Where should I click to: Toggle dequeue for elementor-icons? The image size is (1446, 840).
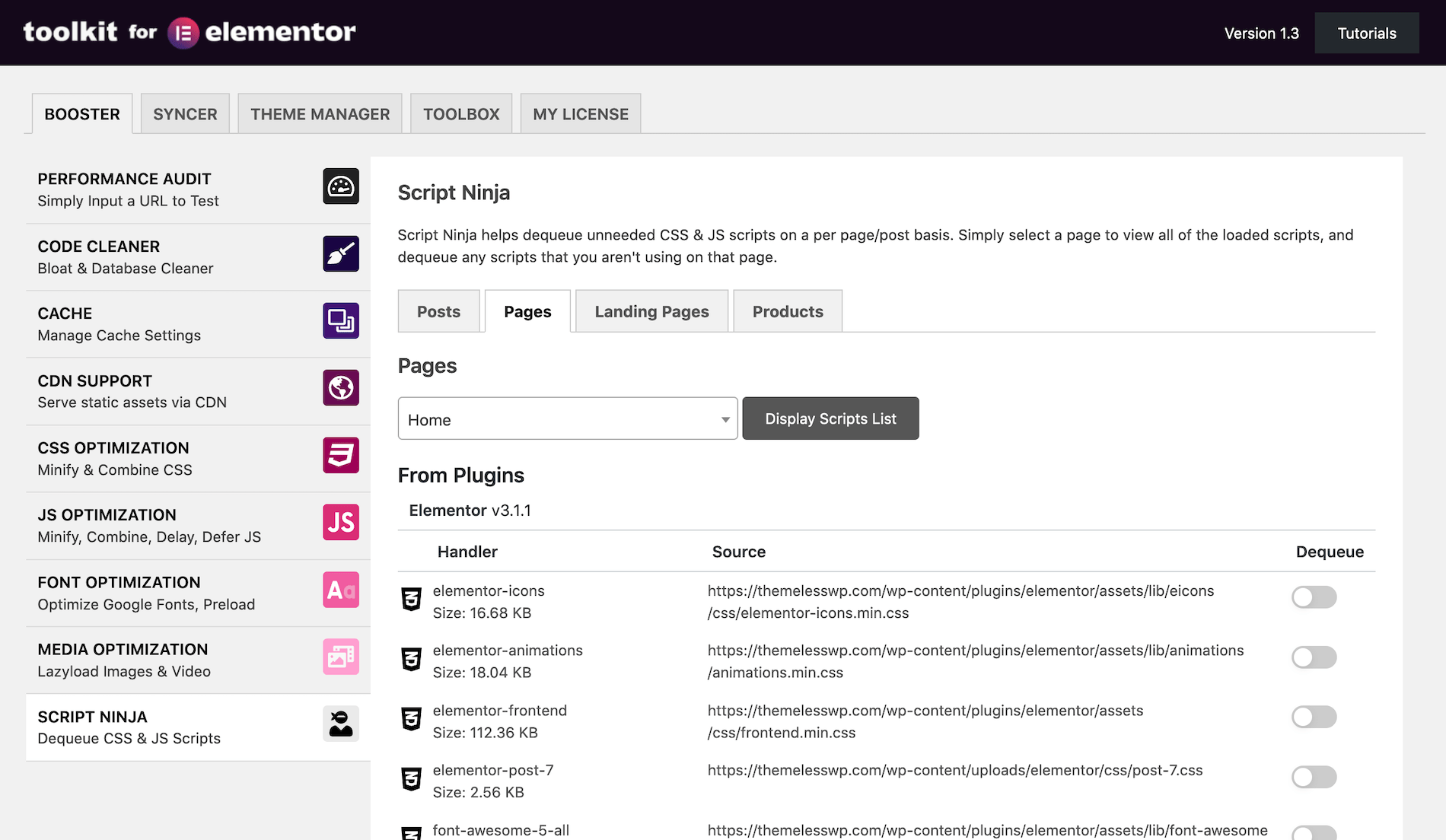coord(1314,597)
